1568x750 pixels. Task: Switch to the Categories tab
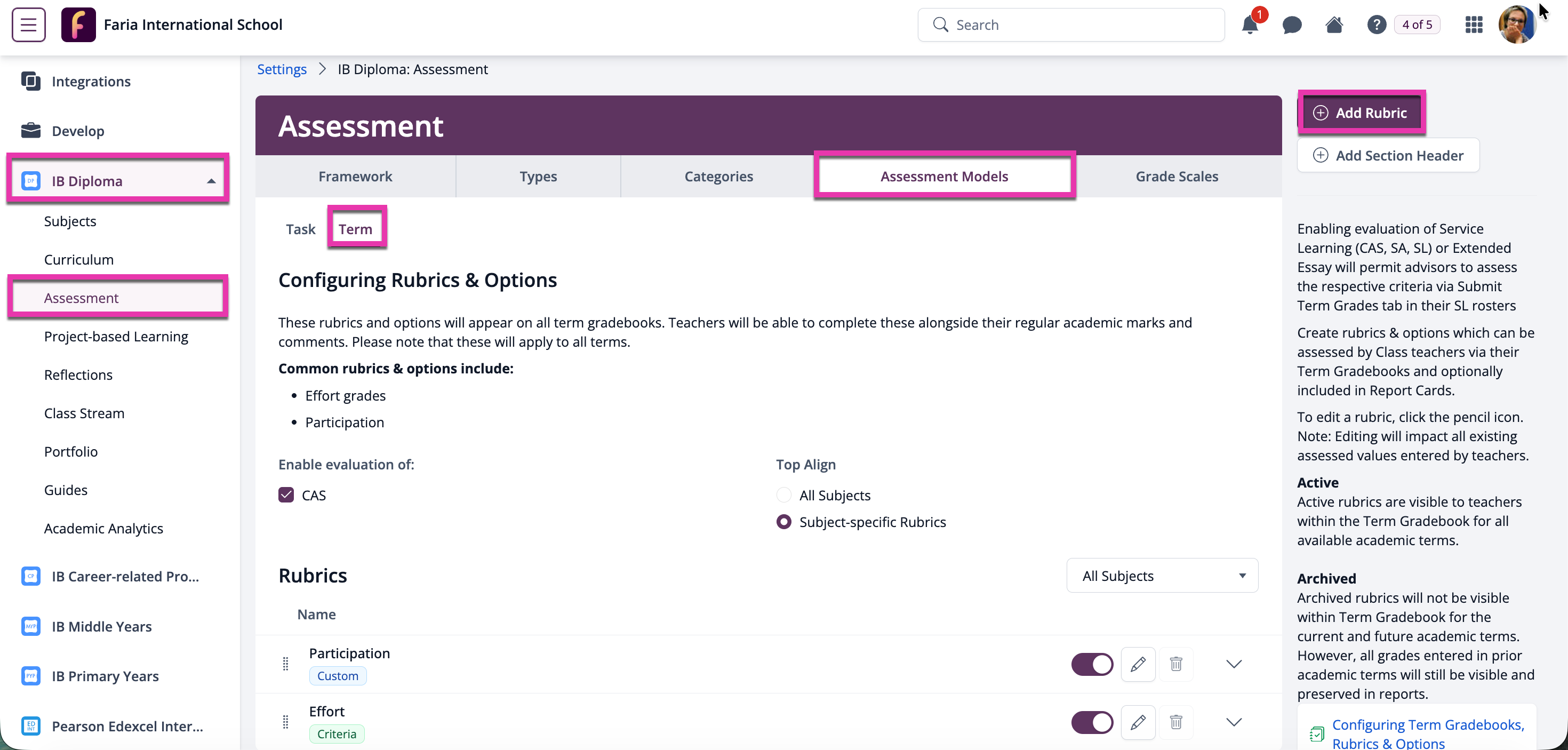click(x=718, y=176)
